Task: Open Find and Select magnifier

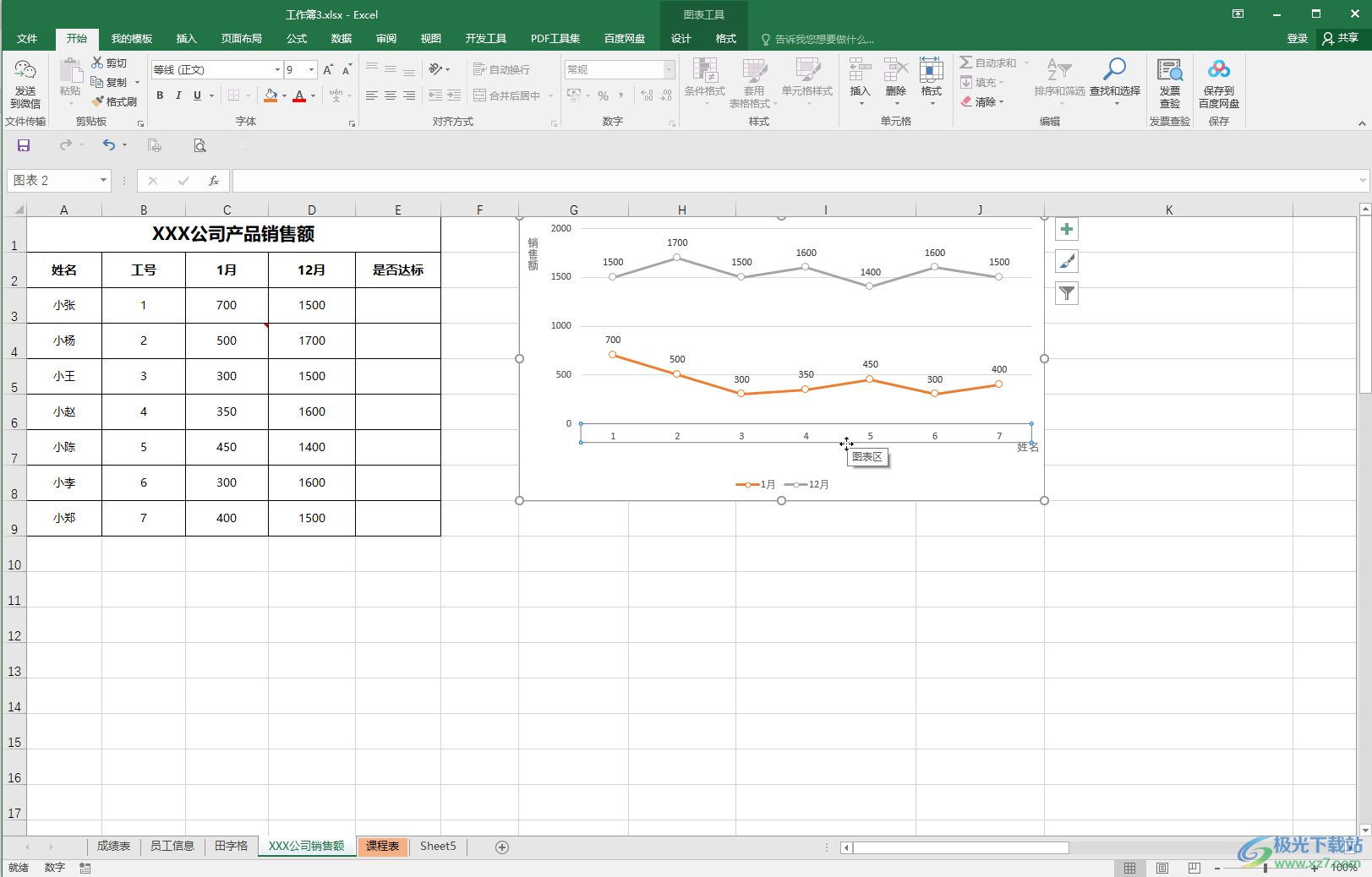Action: coord(1114,70)
